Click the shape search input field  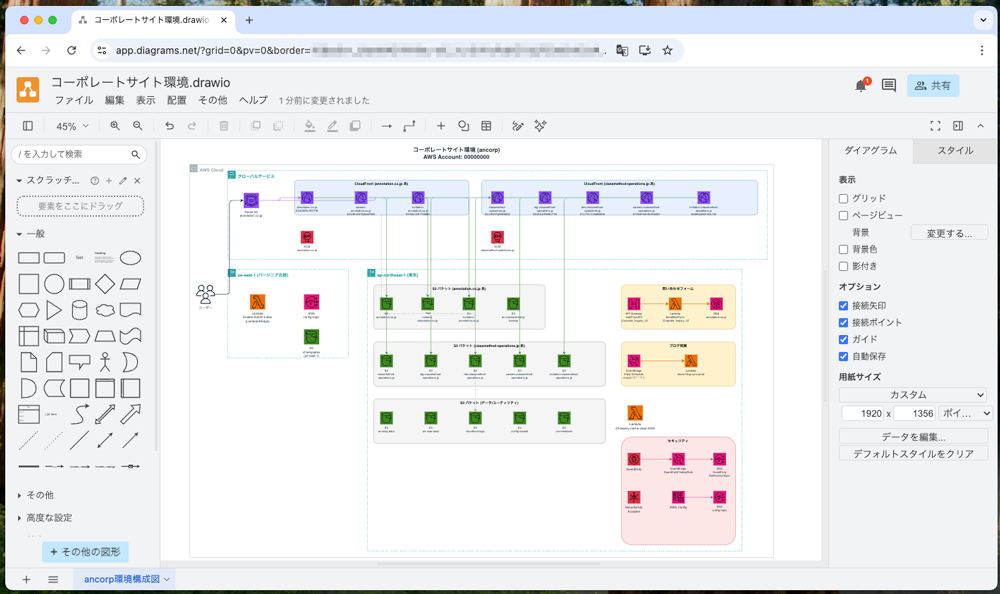point(73,155)
